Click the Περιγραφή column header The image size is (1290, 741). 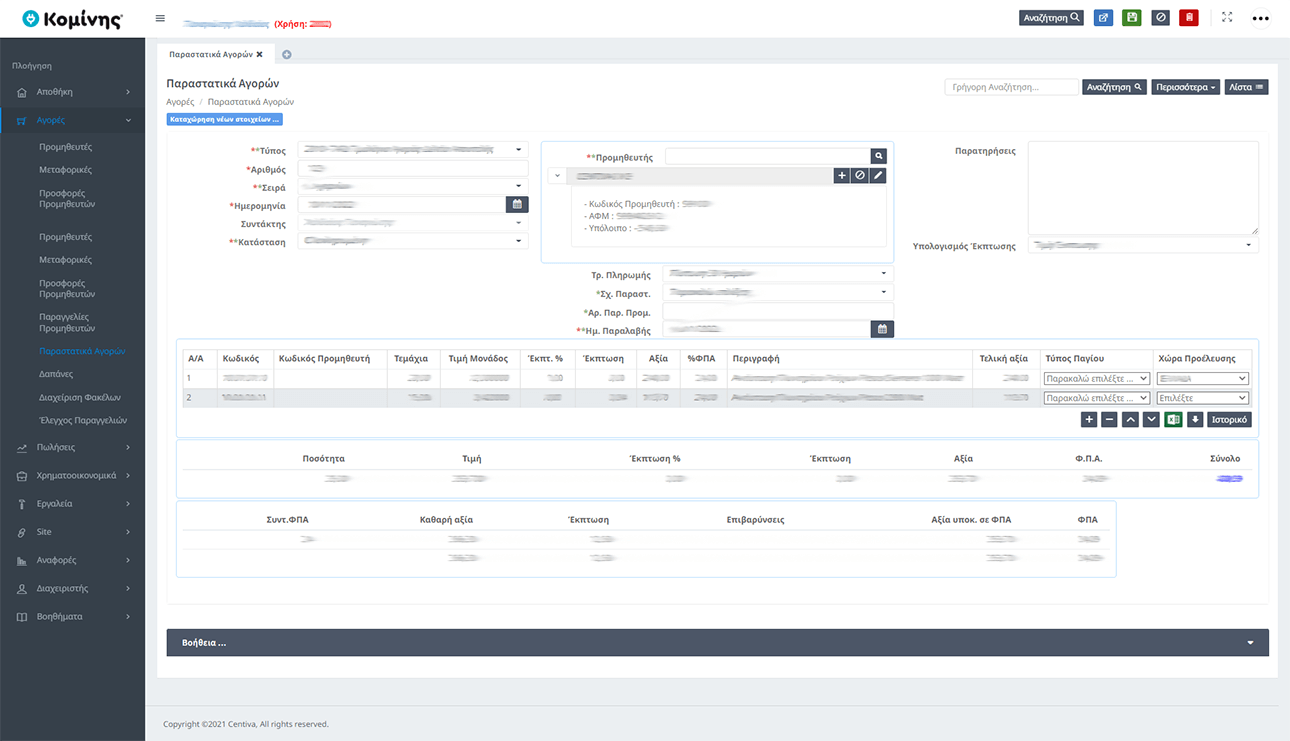click(x=756, y=358)
